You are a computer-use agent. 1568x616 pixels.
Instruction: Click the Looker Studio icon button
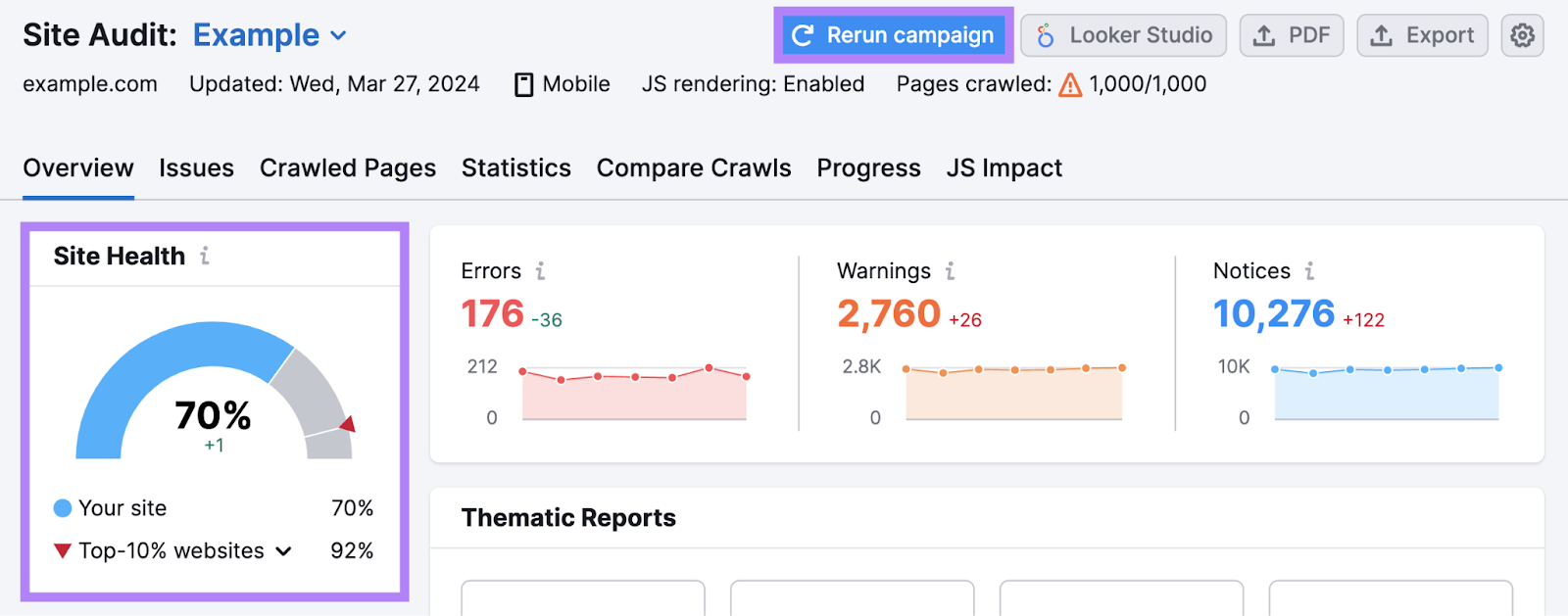tap(1045, 35)
